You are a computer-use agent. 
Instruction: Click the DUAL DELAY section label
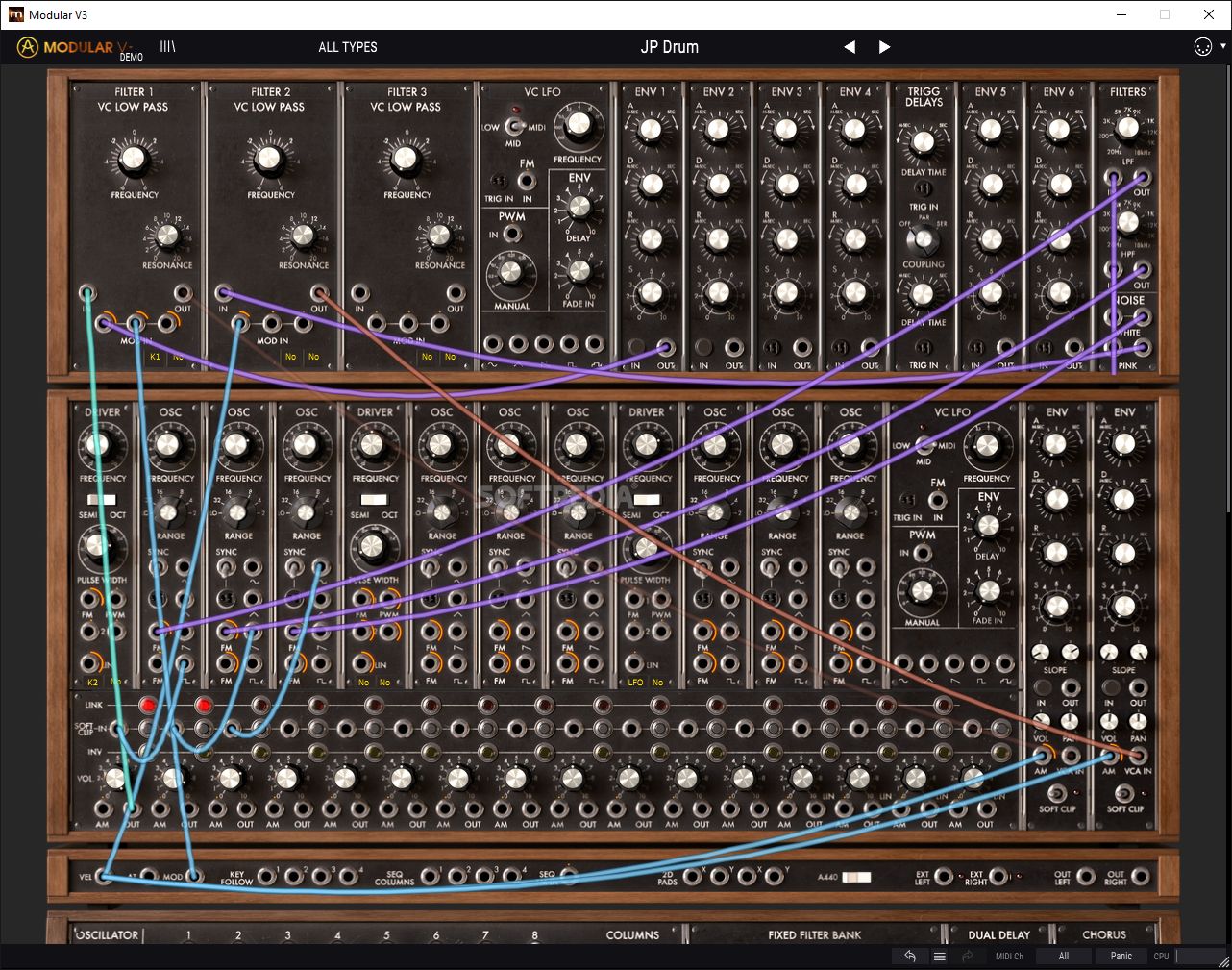click(998, 934)
